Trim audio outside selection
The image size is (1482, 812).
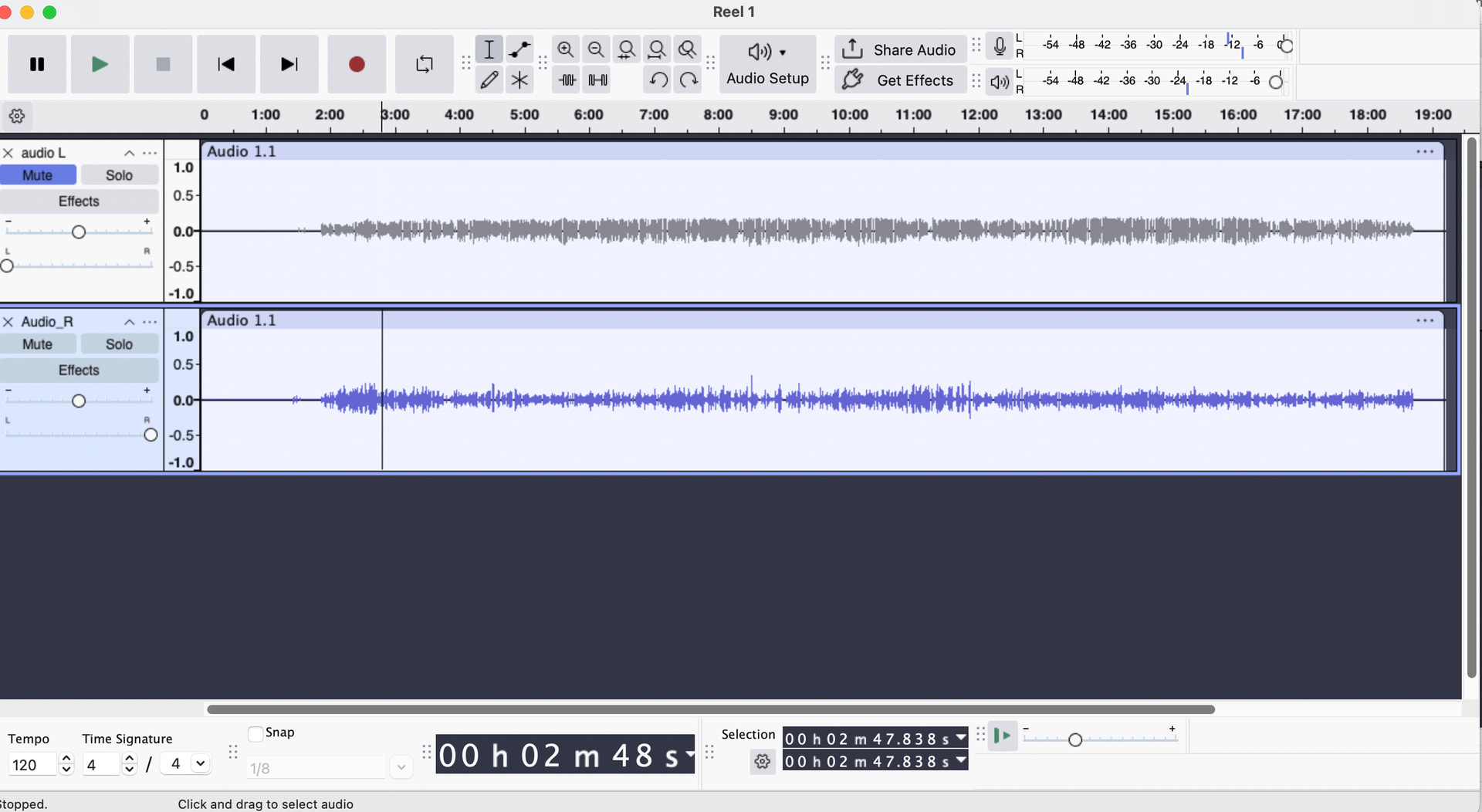566,80
